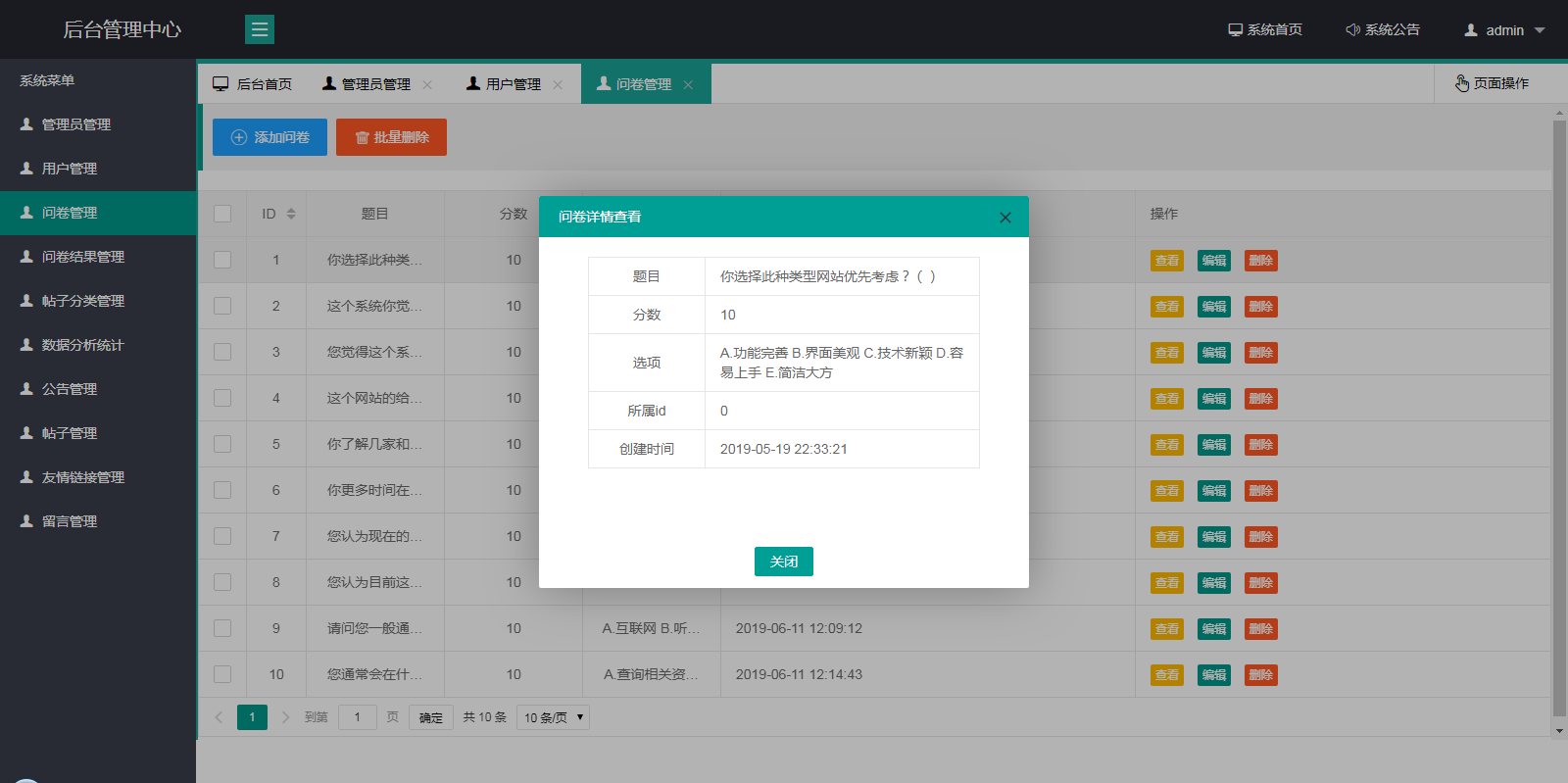Image resolution: width=1568 pixels, height=783 pixels.
Task: Open the admin dropdown arrow
Action: click(x=1540, y=30)
